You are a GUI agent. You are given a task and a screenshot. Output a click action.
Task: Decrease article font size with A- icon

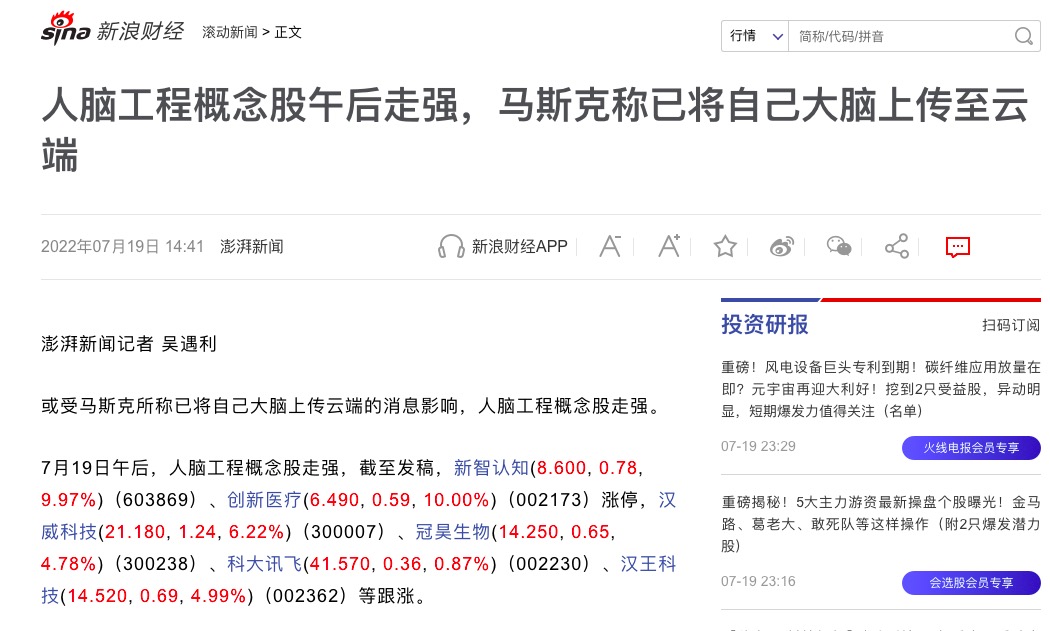[609, 247]
